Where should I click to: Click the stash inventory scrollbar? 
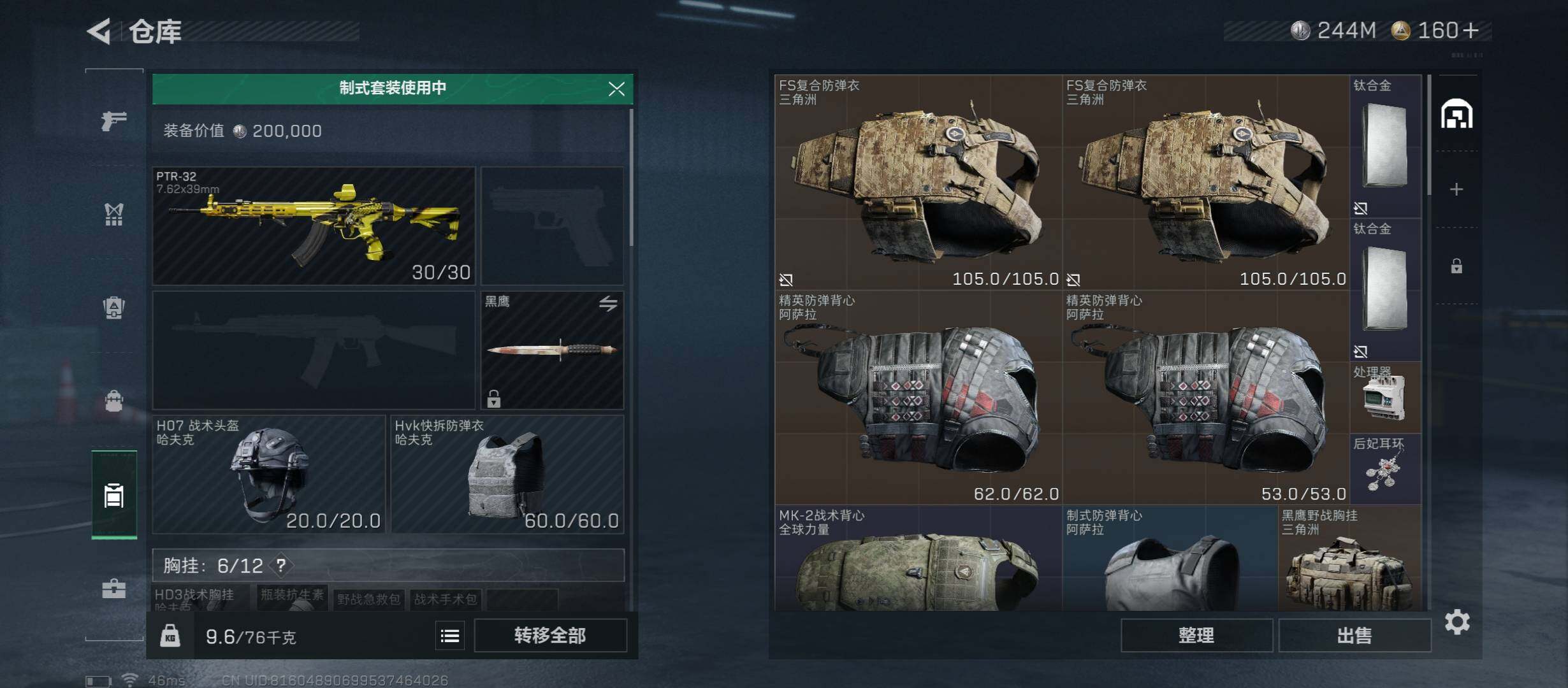click(1430, 135)
